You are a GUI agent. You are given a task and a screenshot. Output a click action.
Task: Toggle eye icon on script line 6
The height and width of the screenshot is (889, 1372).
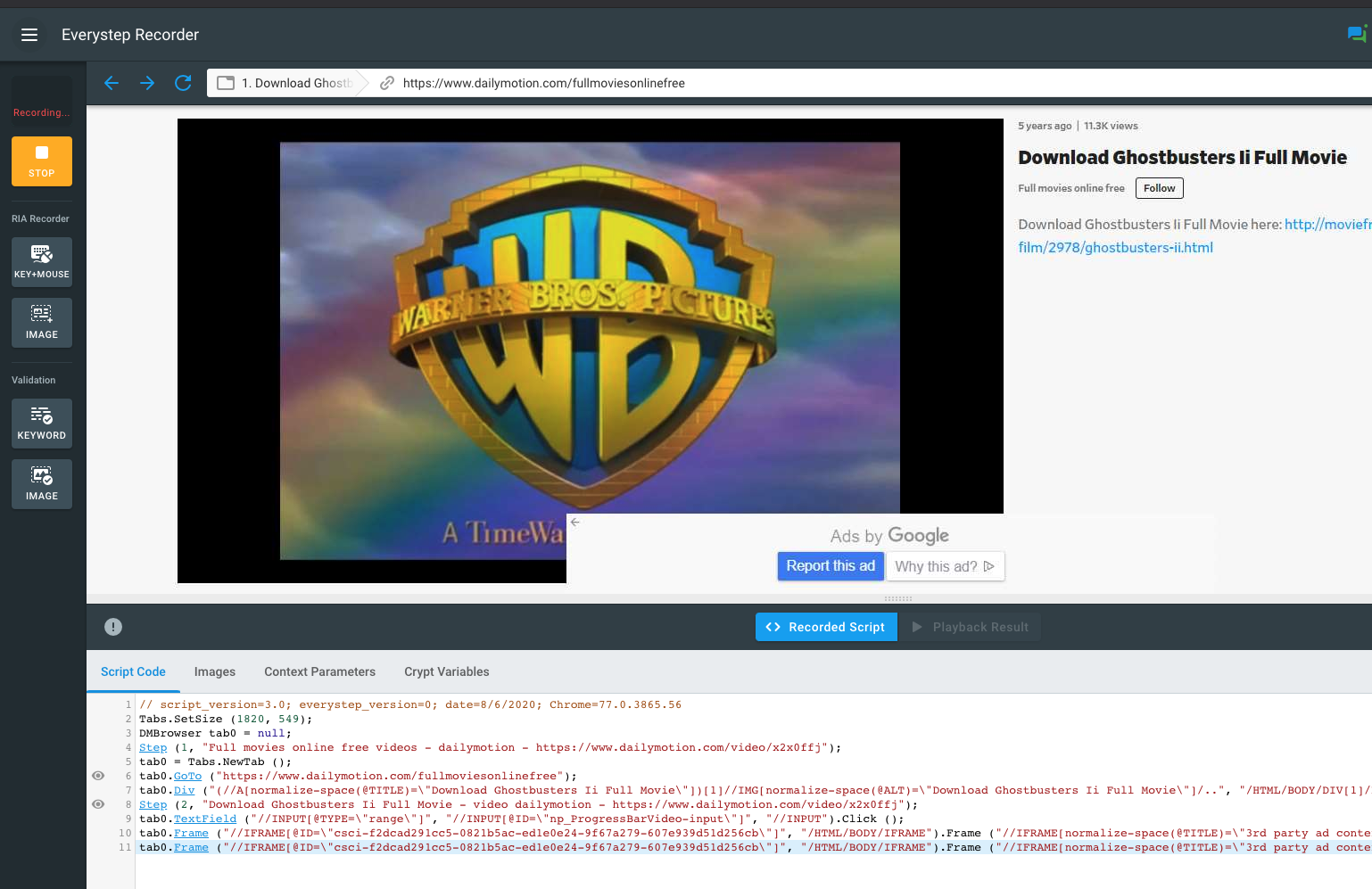tap(98, 776)
